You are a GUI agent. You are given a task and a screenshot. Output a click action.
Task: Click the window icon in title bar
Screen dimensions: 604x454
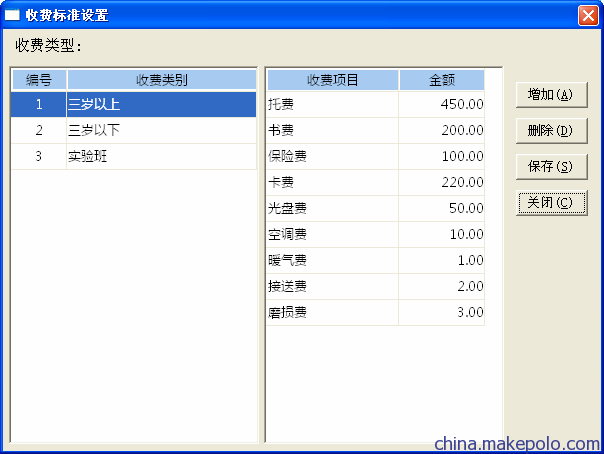click(x=12, y=15)
